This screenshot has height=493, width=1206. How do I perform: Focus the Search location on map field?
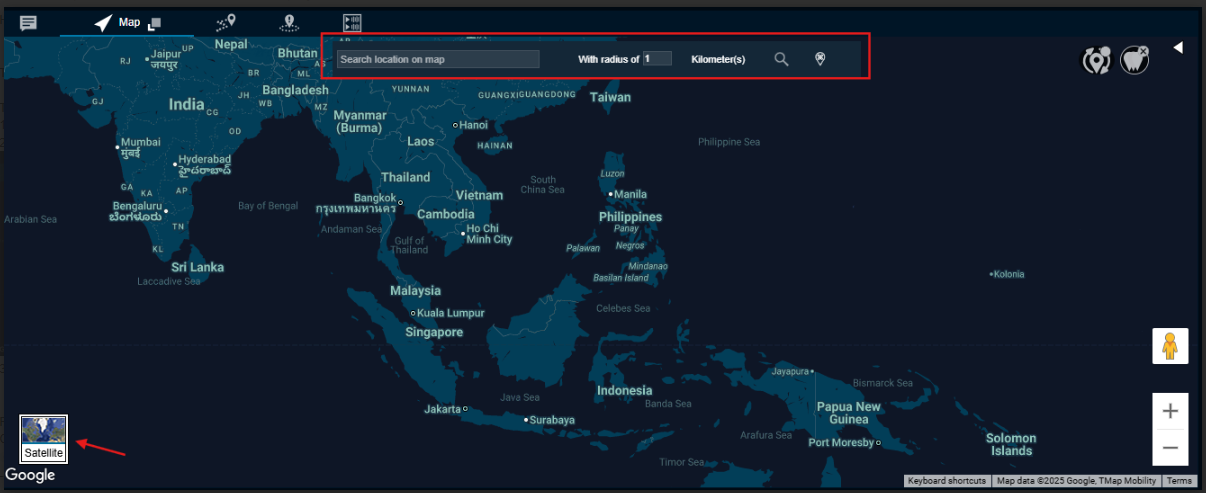click(x=438, y=59)
